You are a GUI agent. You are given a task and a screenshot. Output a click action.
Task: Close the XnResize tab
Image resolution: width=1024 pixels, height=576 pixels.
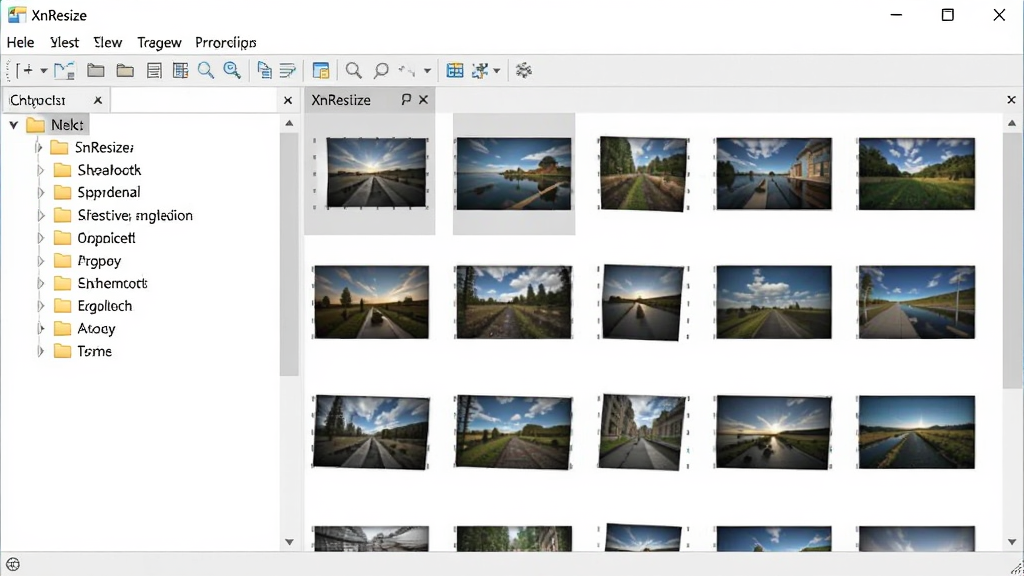[x=423, y=99]
